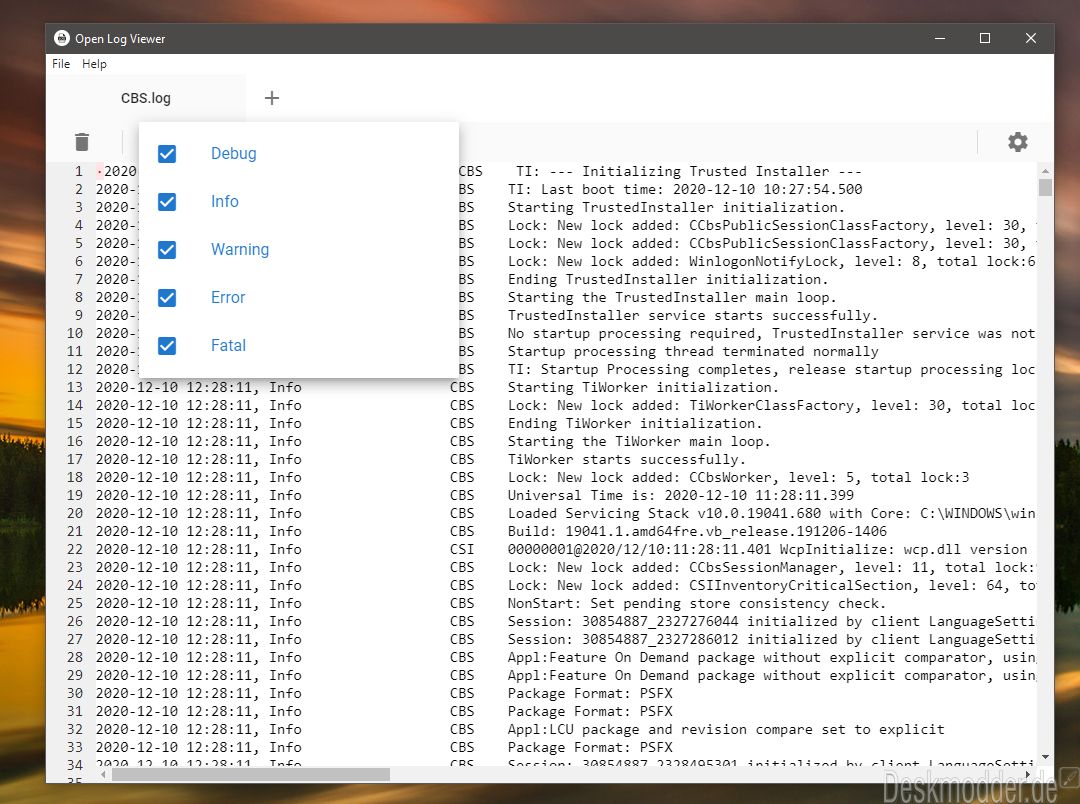Maximize the Open Log Viewer window

(x=985, y=39)
